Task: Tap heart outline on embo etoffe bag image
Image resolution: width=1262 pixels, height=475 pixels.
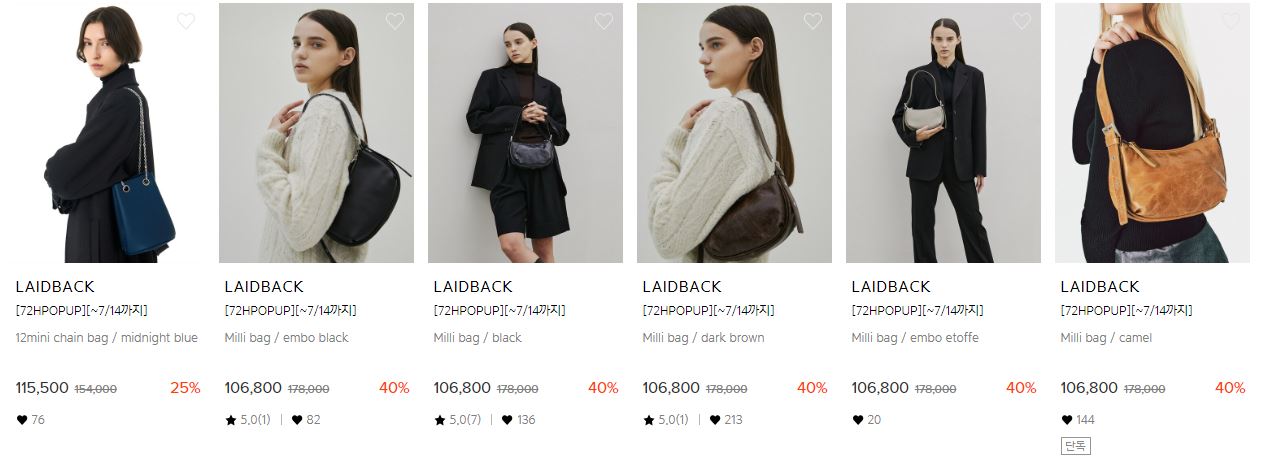Action: 1022,21
